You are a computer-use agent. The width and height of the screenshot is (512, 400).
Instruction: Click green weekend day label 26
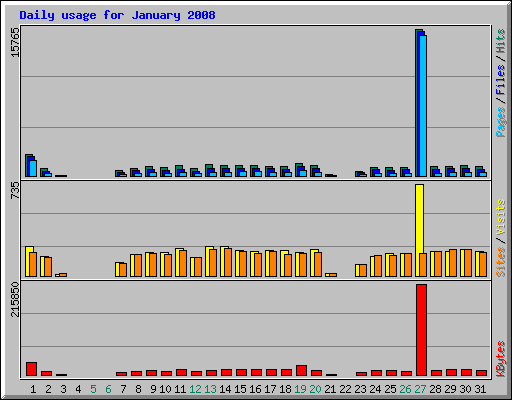[405, 389]
